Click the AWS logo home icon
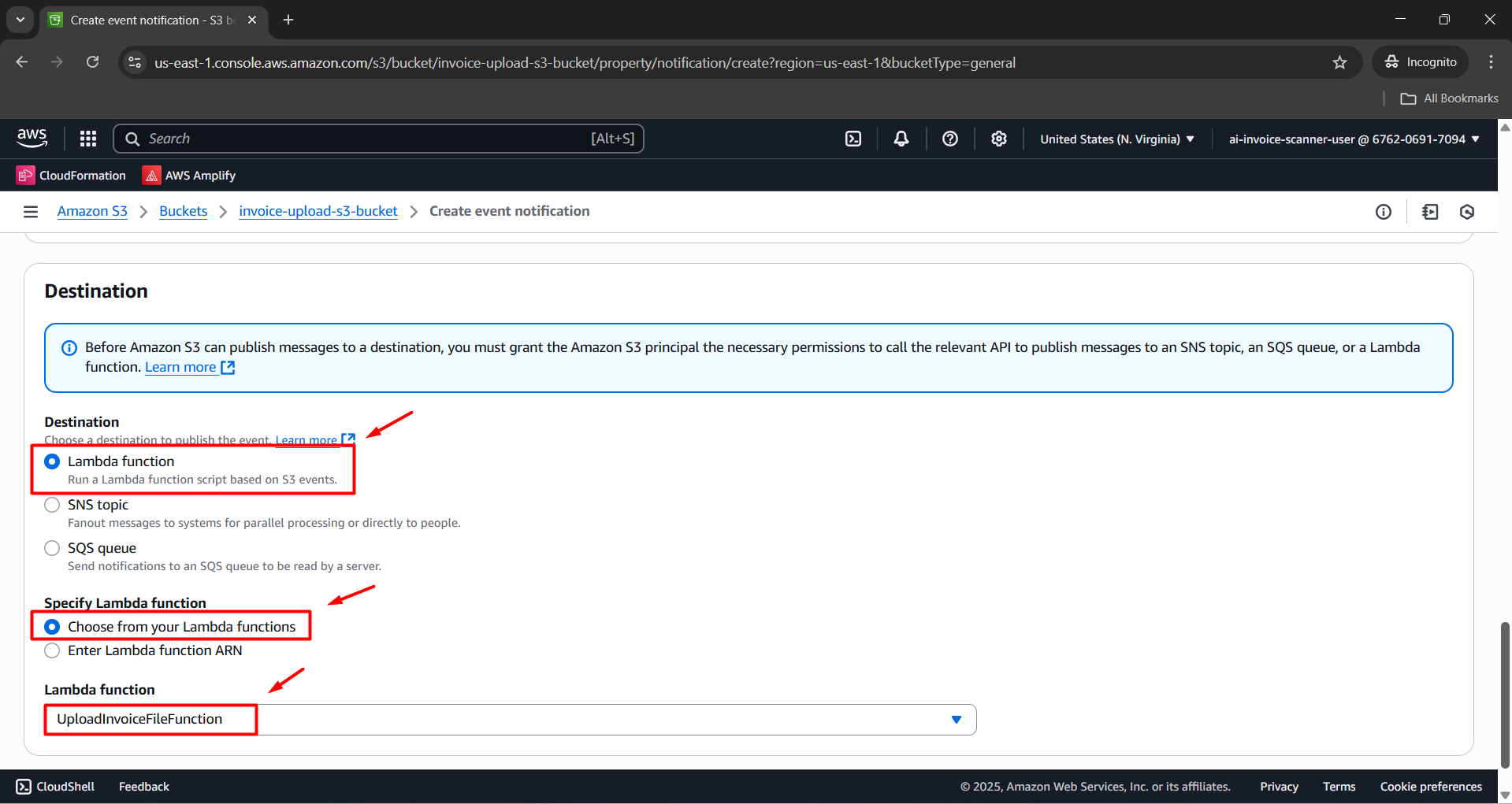 pyautogui.click(x=32, y=139)
